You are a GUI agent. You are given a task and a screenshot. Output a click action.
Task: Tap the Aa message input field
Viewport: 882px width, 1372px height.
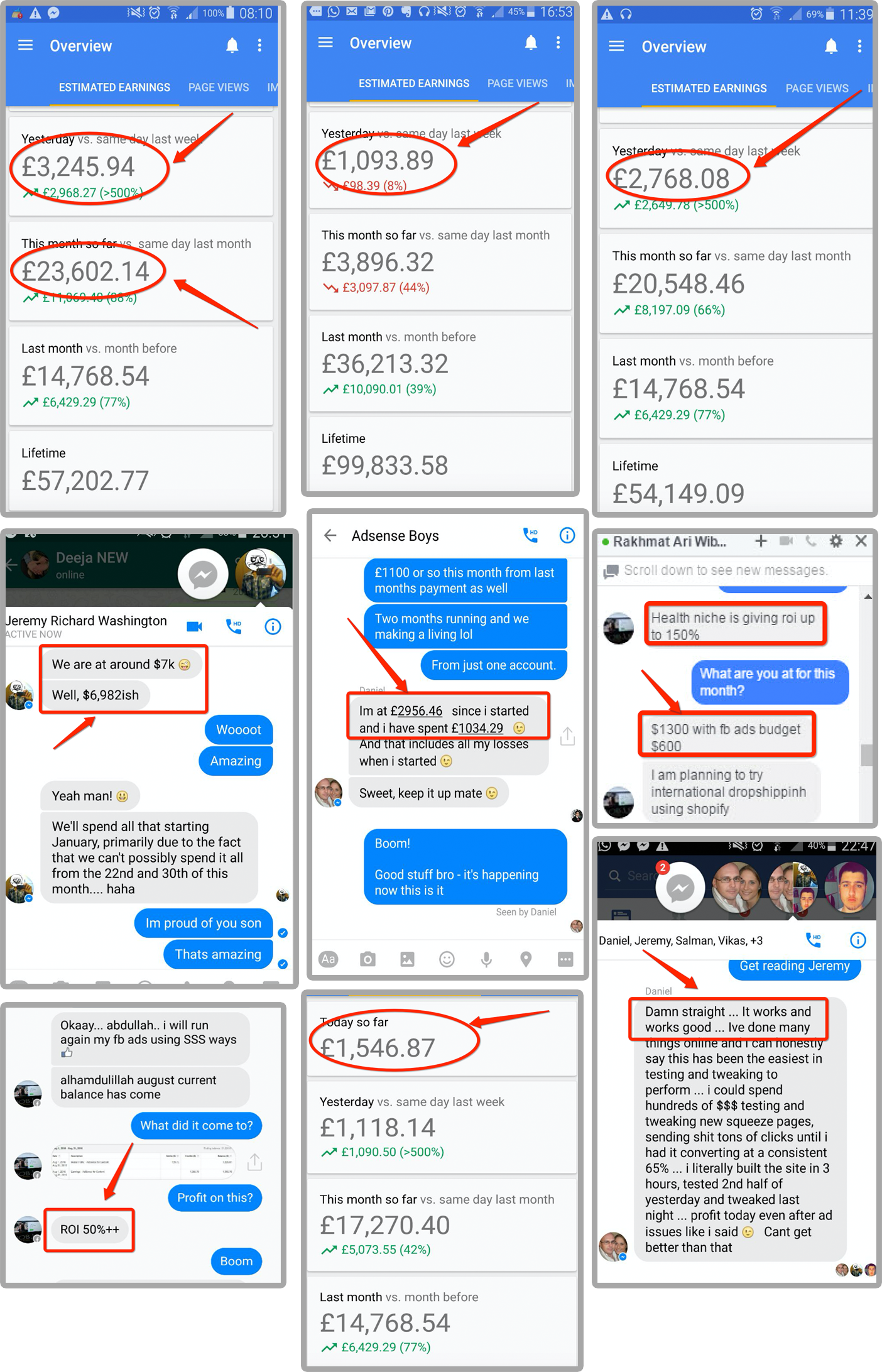328,959
